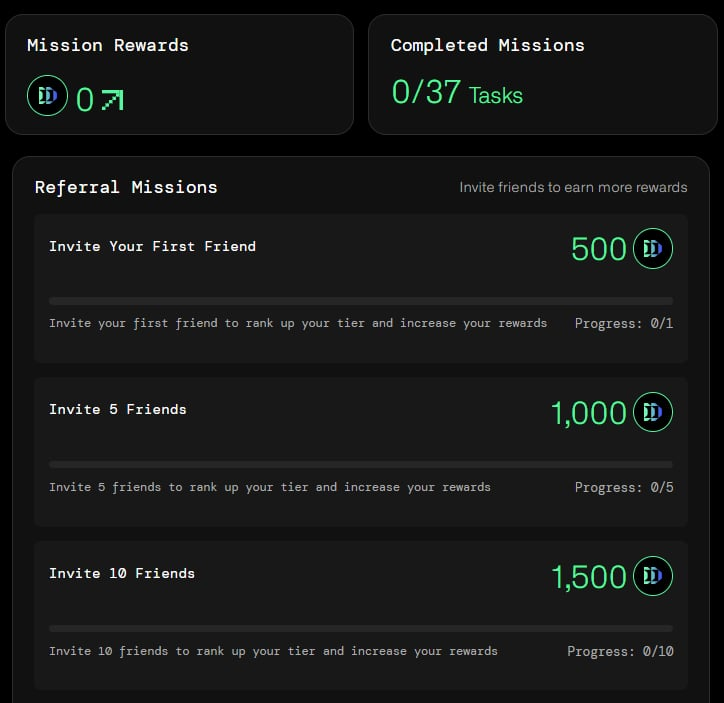The width and height of the screenshot is (724, 703).
Task: Click the token icon beside 500 reward
Action: tap(652, 248)
